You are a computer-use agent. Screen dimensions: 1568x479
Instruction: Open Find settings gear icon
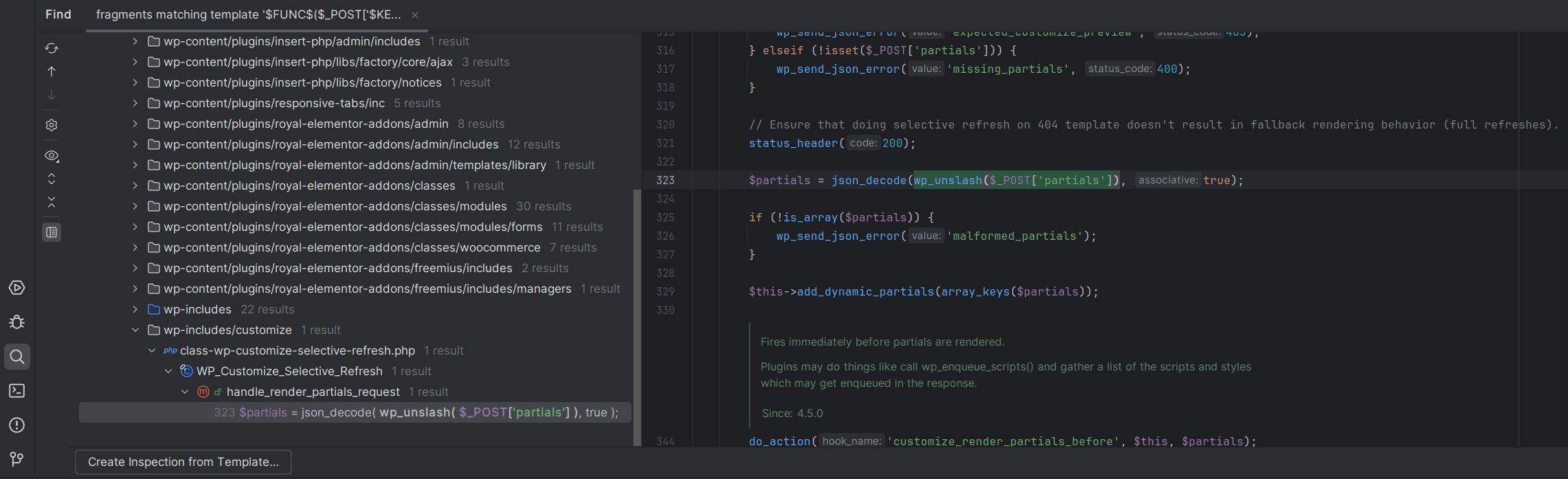[x=52, y=125]
